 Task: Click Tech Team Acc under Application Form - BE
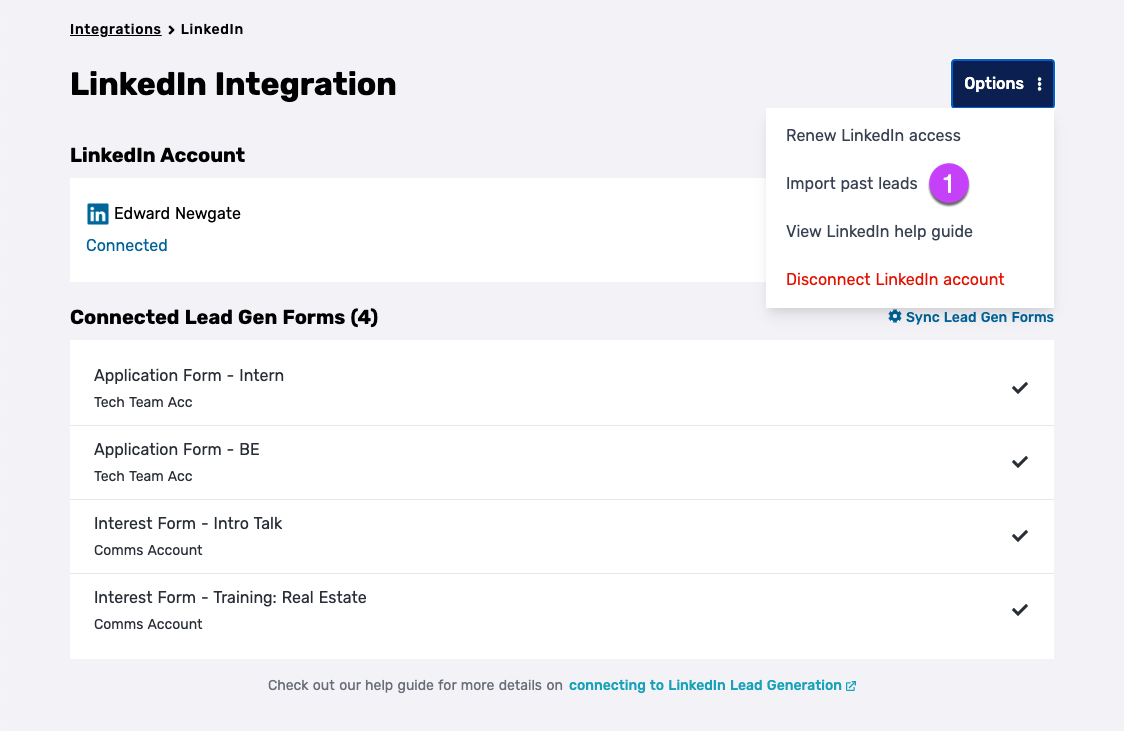143,476
